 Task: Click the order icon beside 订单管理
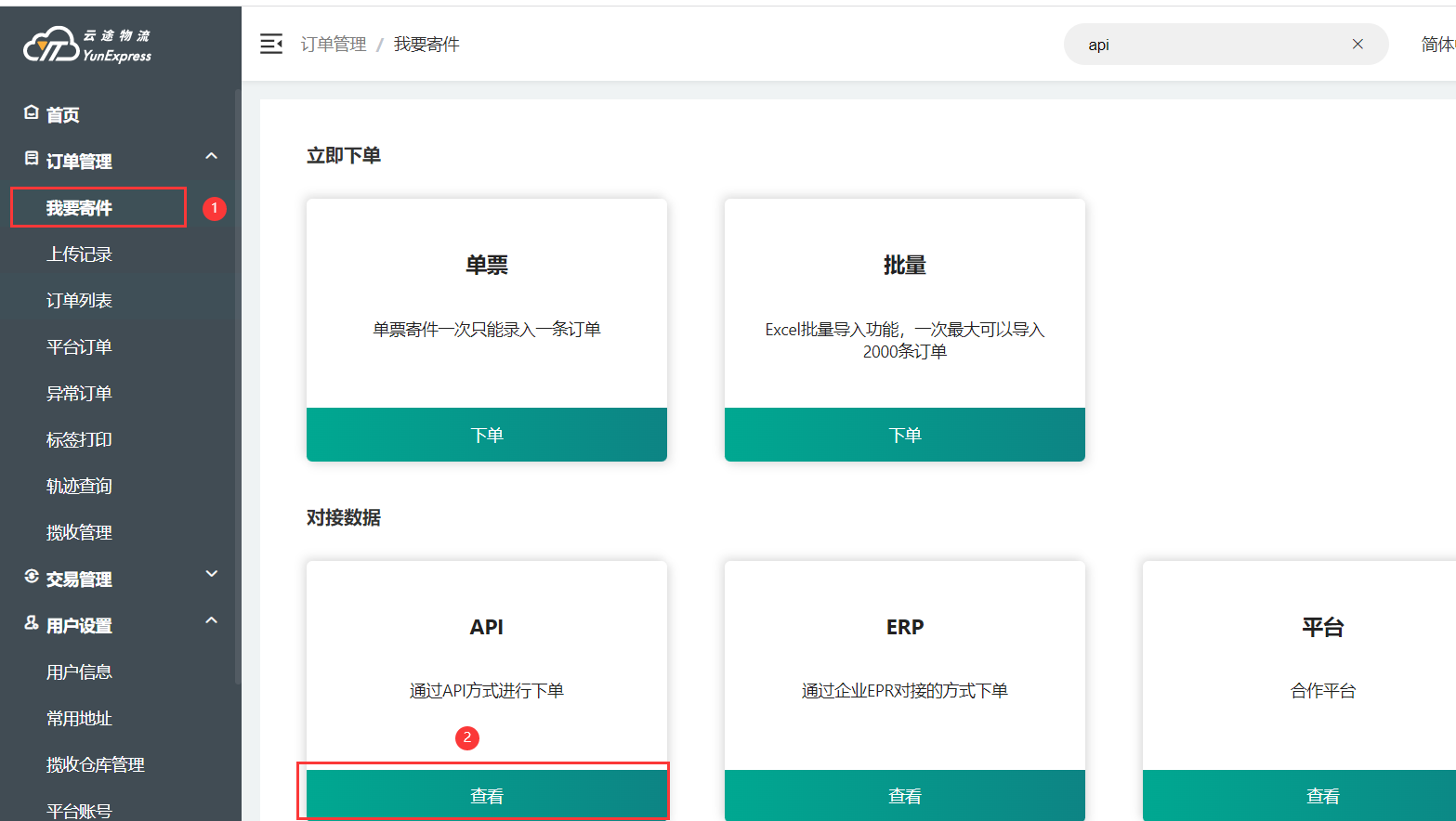31,159
